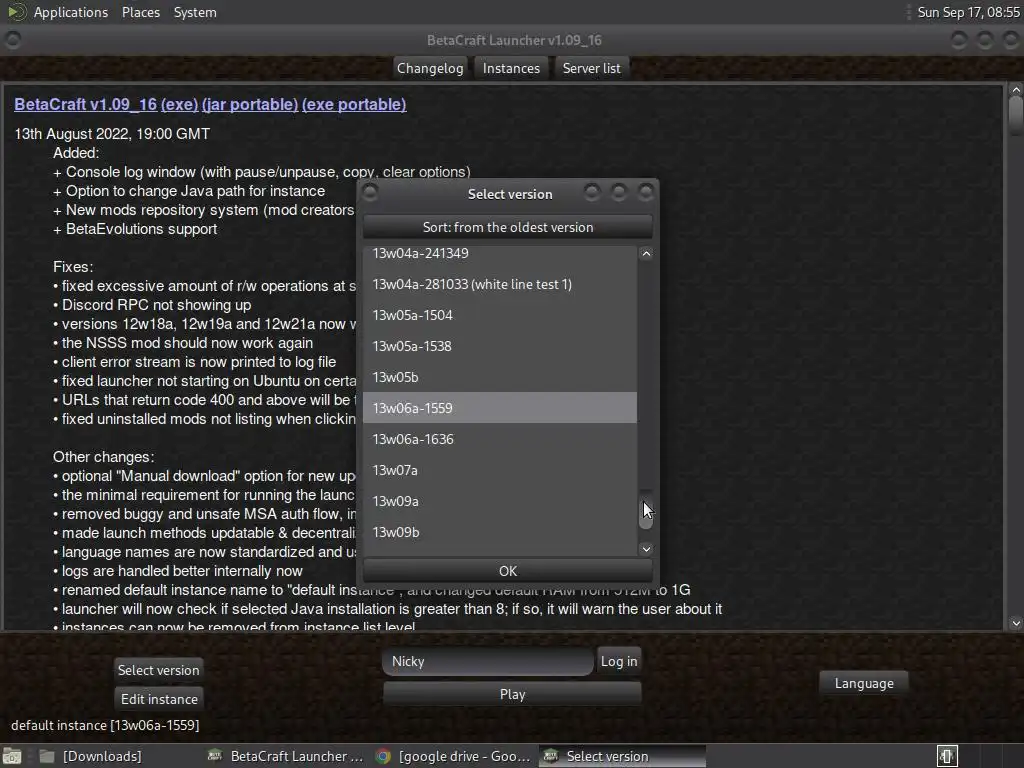Open the BetaCraft v1.09_16 (exe) link
1024x768 pixels.
click(x=106, y=104)
